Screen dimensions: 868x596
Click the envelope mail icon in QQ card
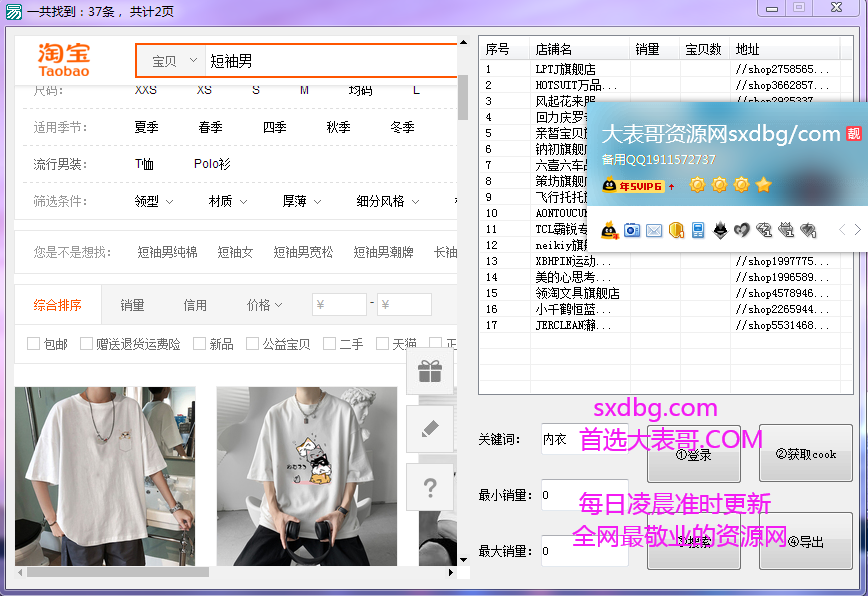click(x=654, y=230)
